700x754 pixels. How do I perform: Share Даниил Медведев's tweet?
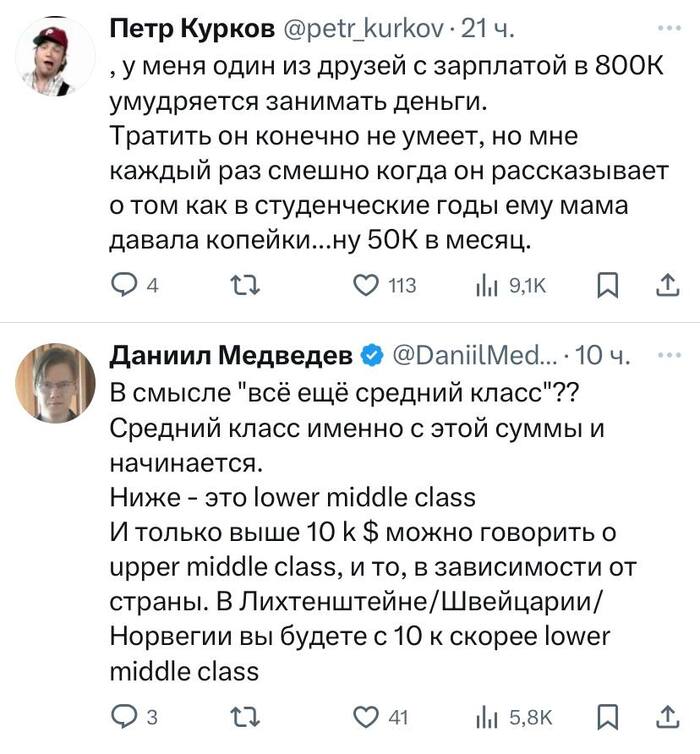pyautogui.click(x=666, y=716)
